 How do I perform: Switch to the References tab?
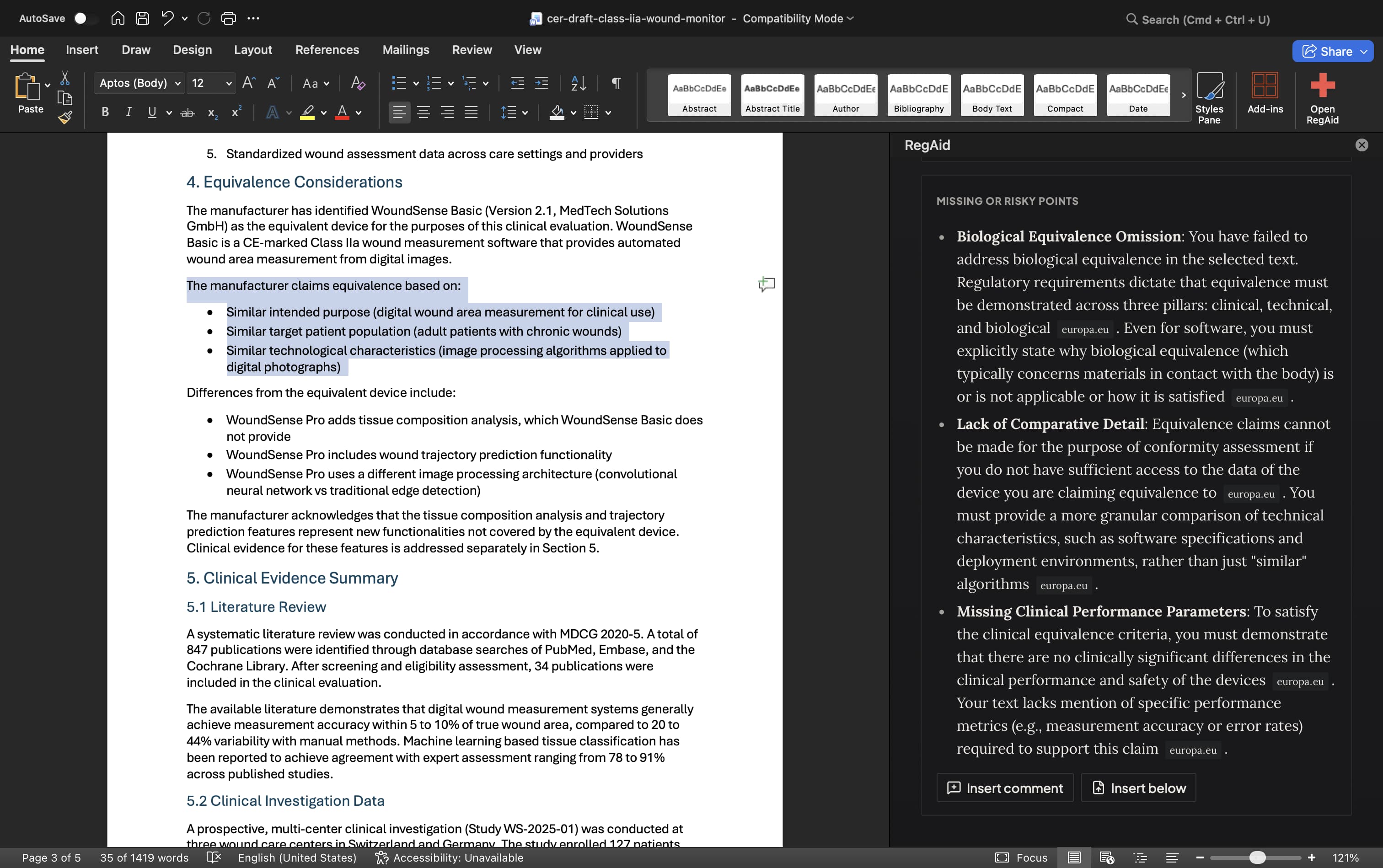pyautogui.click(x=327, y=50)
